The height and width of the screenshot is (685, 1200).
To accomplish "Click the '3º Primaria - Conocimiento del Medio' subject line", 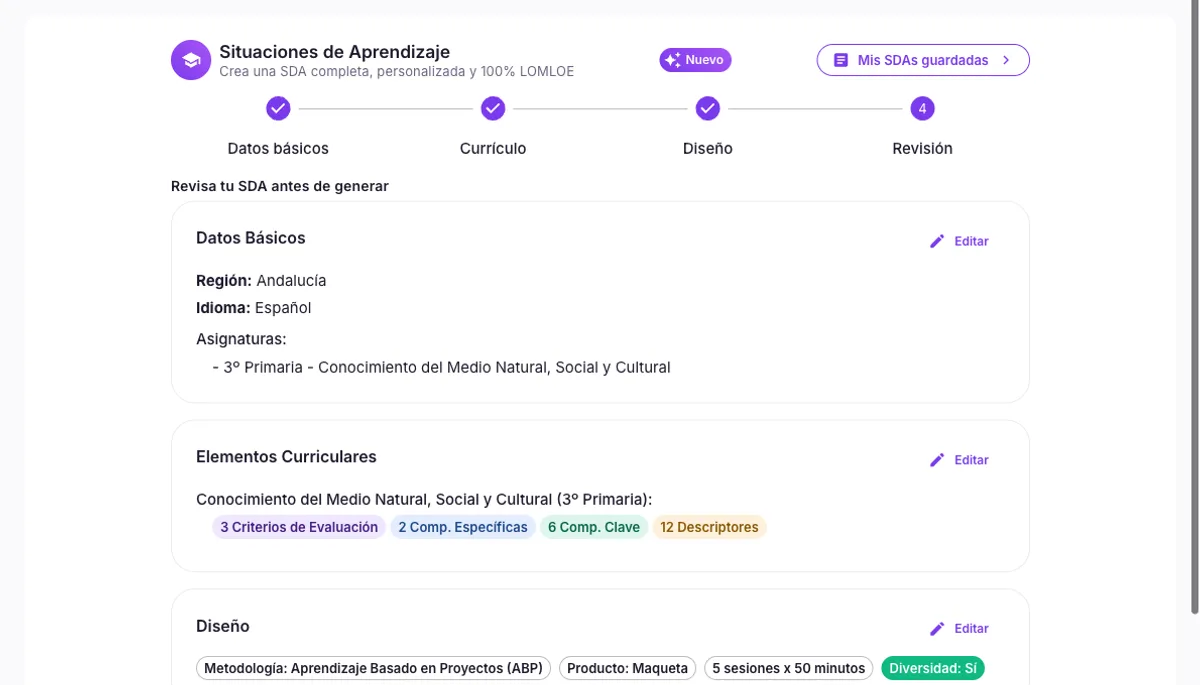I will [x=441, y=367].
